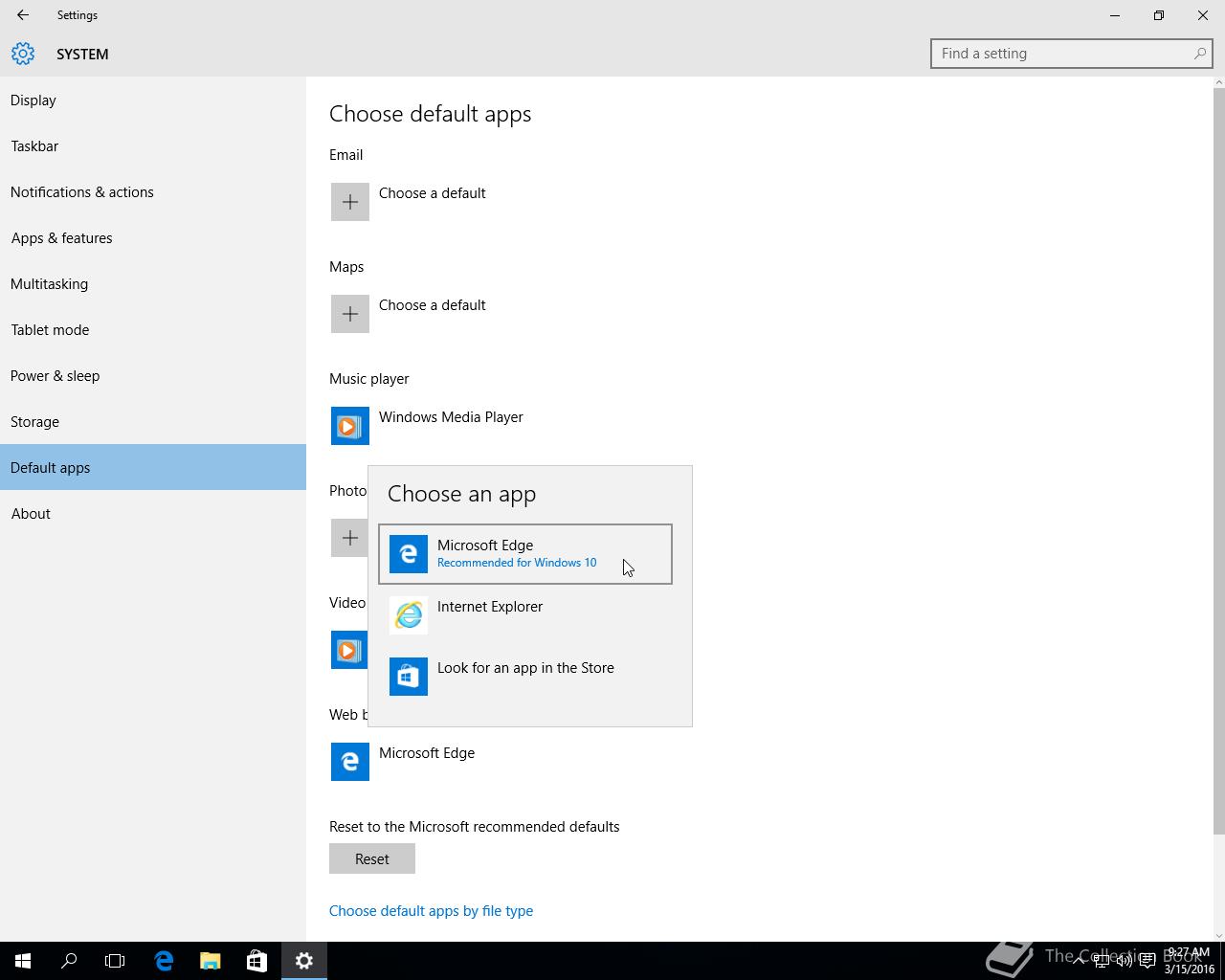Choose a default Email app

tap(432, 193)
